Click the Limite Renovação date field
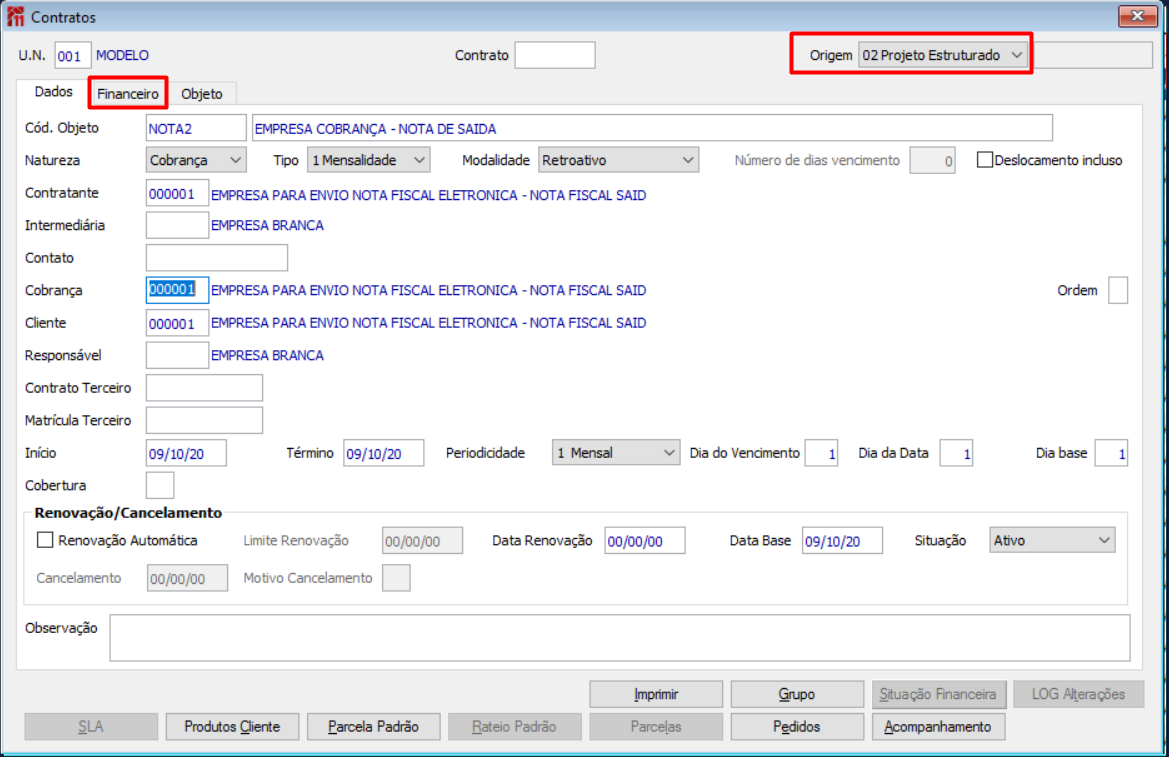Screen dimensions: 1169x757 click(x=422, y=541)
